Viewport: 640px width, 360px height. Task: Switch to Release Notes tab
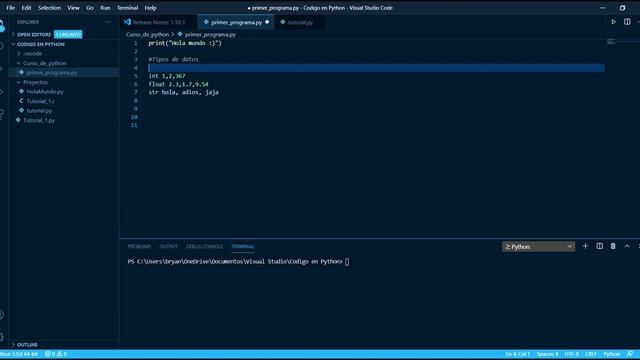158,22
